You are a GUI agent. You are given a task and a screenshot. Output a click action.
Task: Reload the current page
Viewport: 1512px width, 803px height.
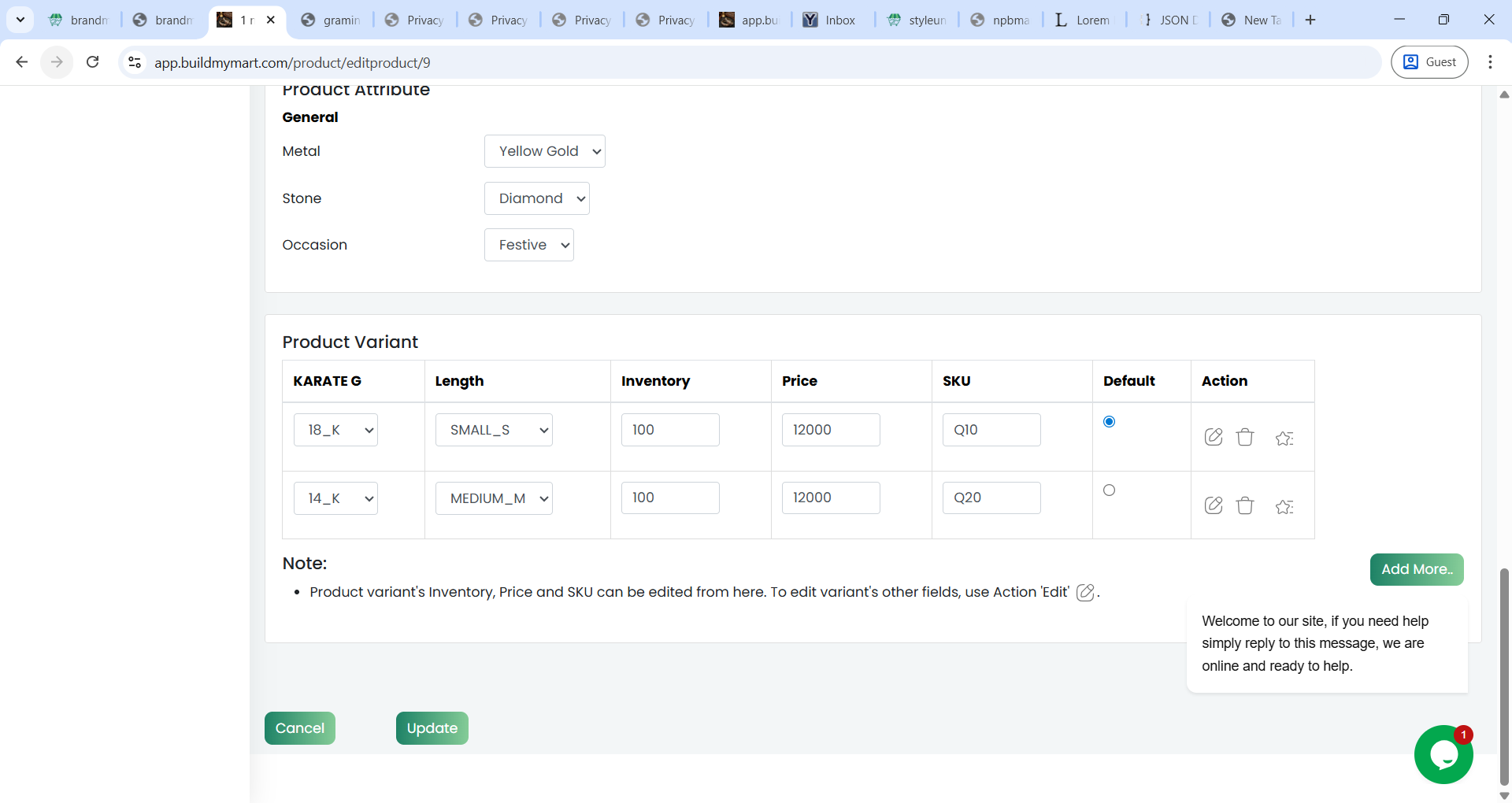tap(93, 62)
